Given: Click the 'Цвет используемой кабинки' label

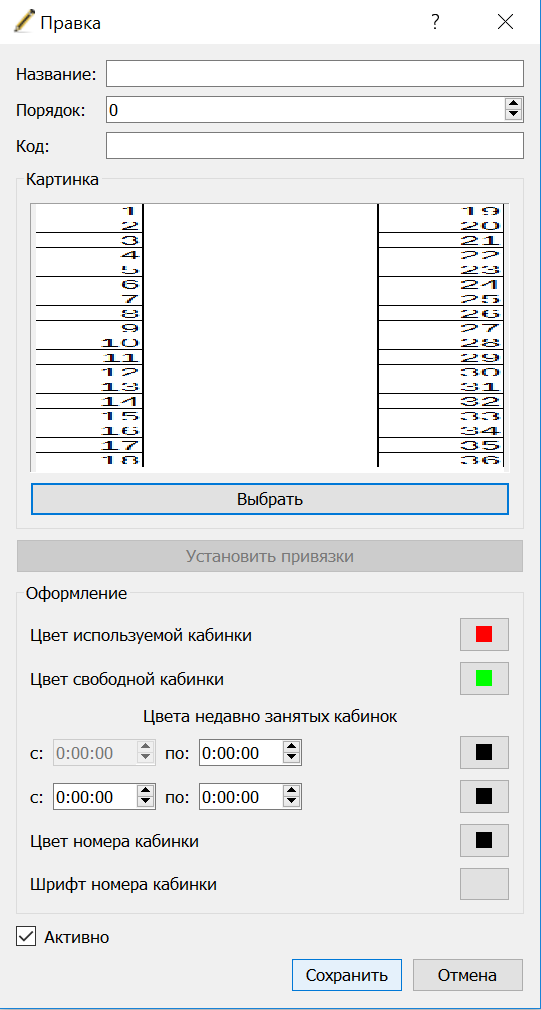Looking at the screenshot, I should point(140,635).
